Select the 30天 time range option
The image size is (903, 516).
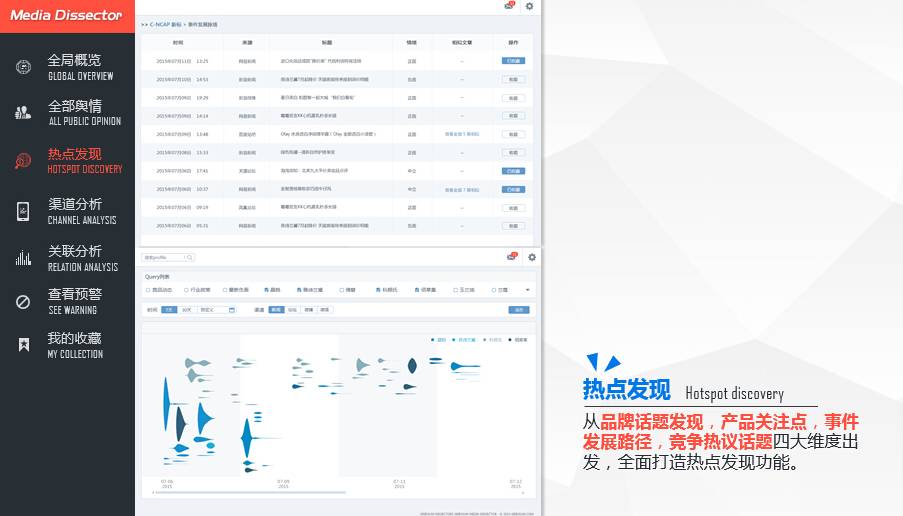click(187, 310)
